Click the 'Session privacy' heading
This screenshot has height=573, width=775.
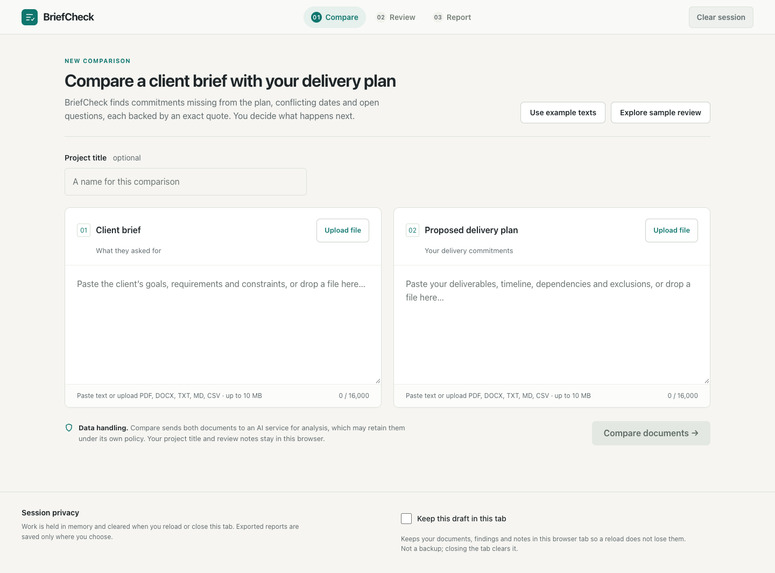click(x=50, y=513)
